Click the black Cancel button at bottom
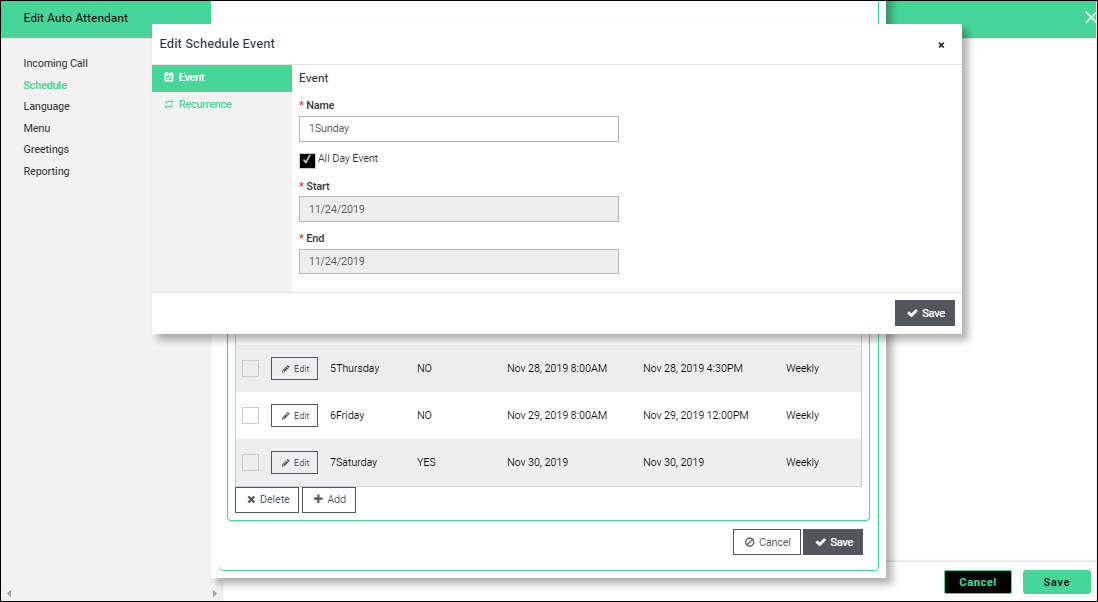The height and width of the screenshot is (602, 1098). pyautogui.click(x=977, y=582)
